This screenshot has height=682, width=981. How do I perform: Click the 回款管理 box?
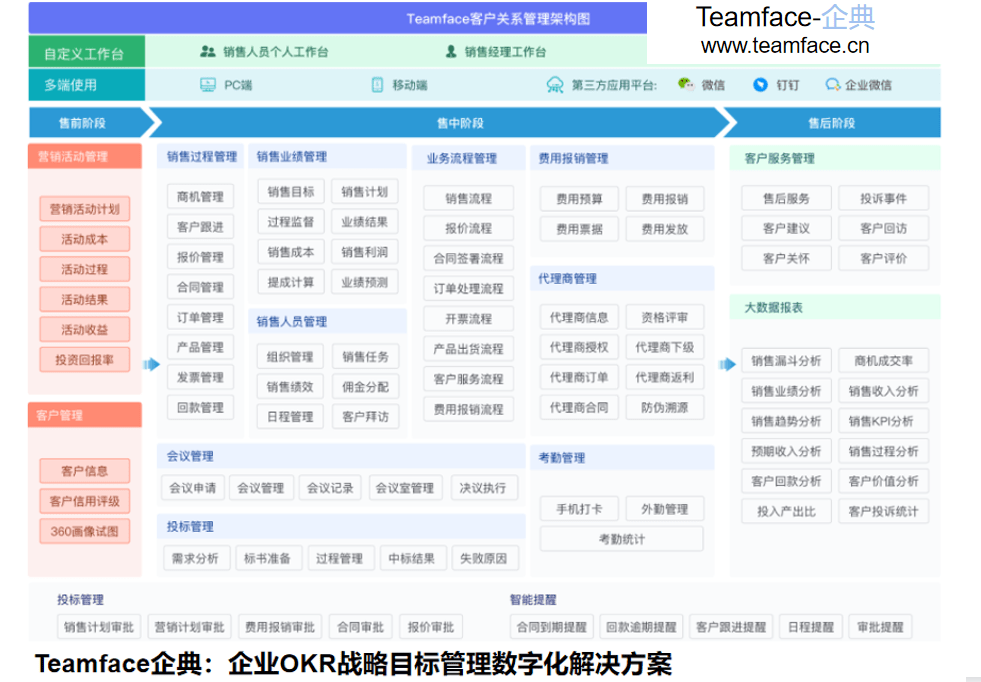tap(200, 407)
